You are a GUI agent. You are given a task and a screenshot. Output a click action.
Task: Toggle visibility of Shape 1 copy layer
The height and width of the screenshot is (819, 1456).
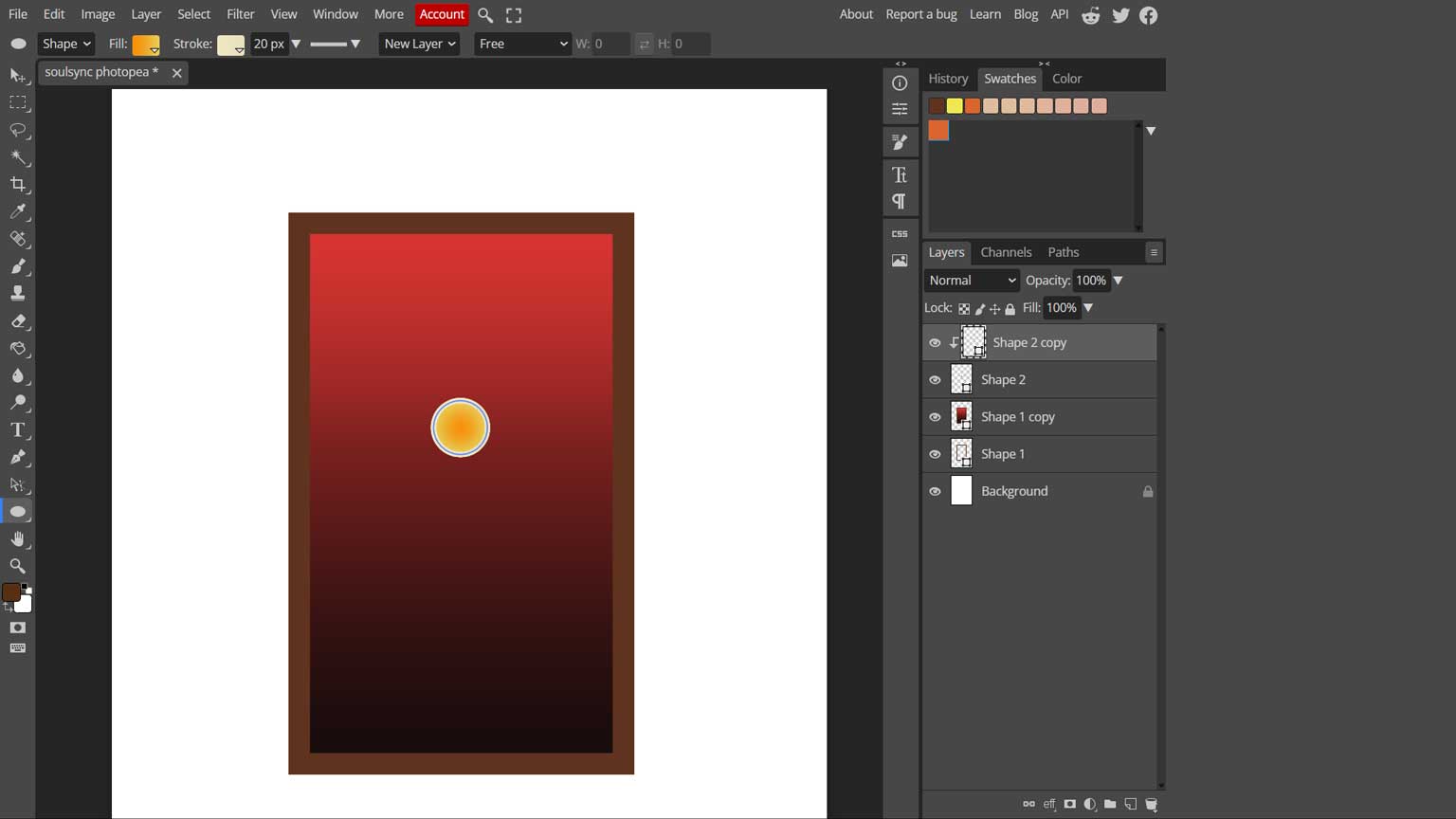[x=935, y=417]
